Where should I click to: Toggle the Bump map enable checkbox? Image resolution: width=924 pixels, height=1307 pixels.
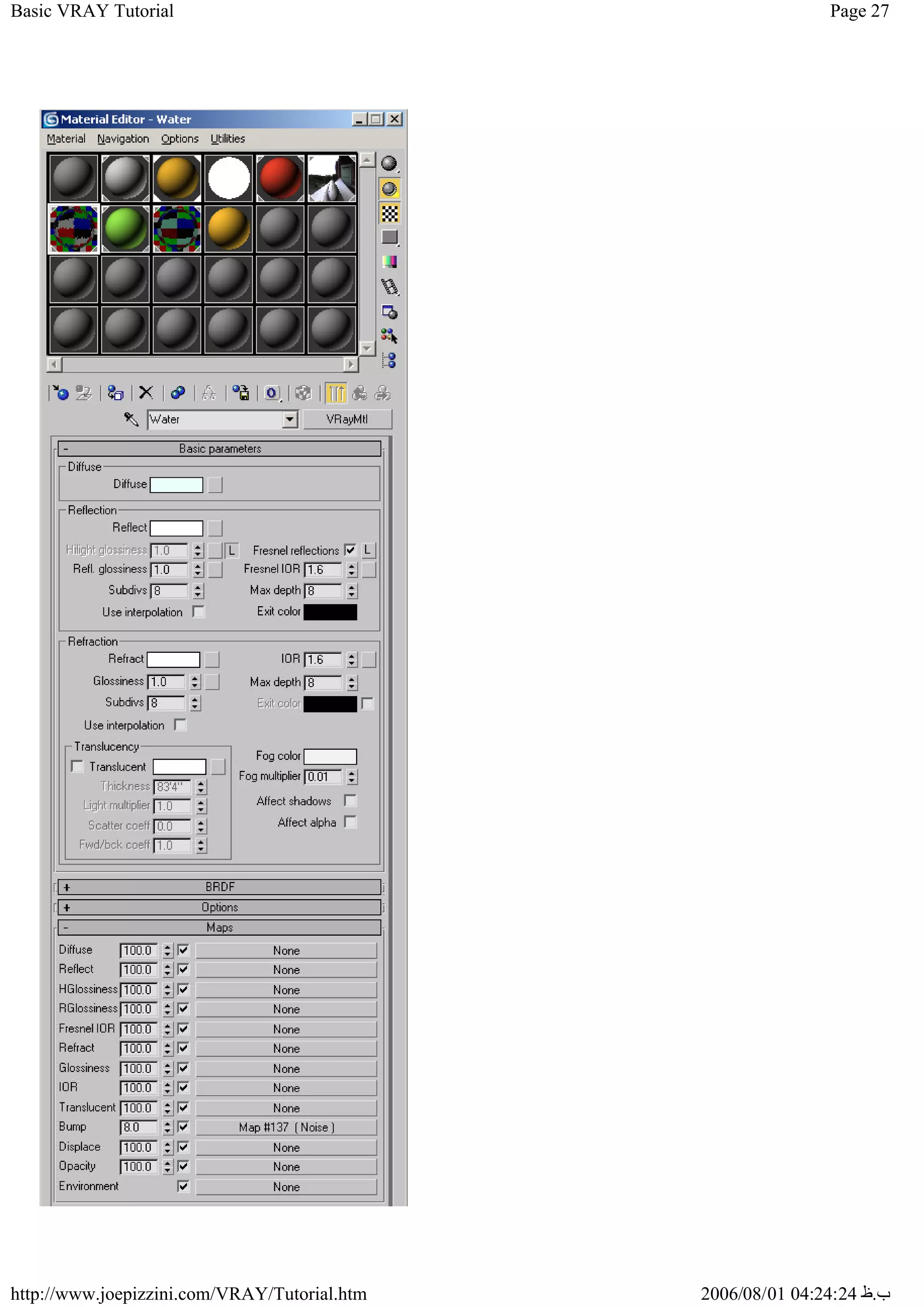point(183,1128)
